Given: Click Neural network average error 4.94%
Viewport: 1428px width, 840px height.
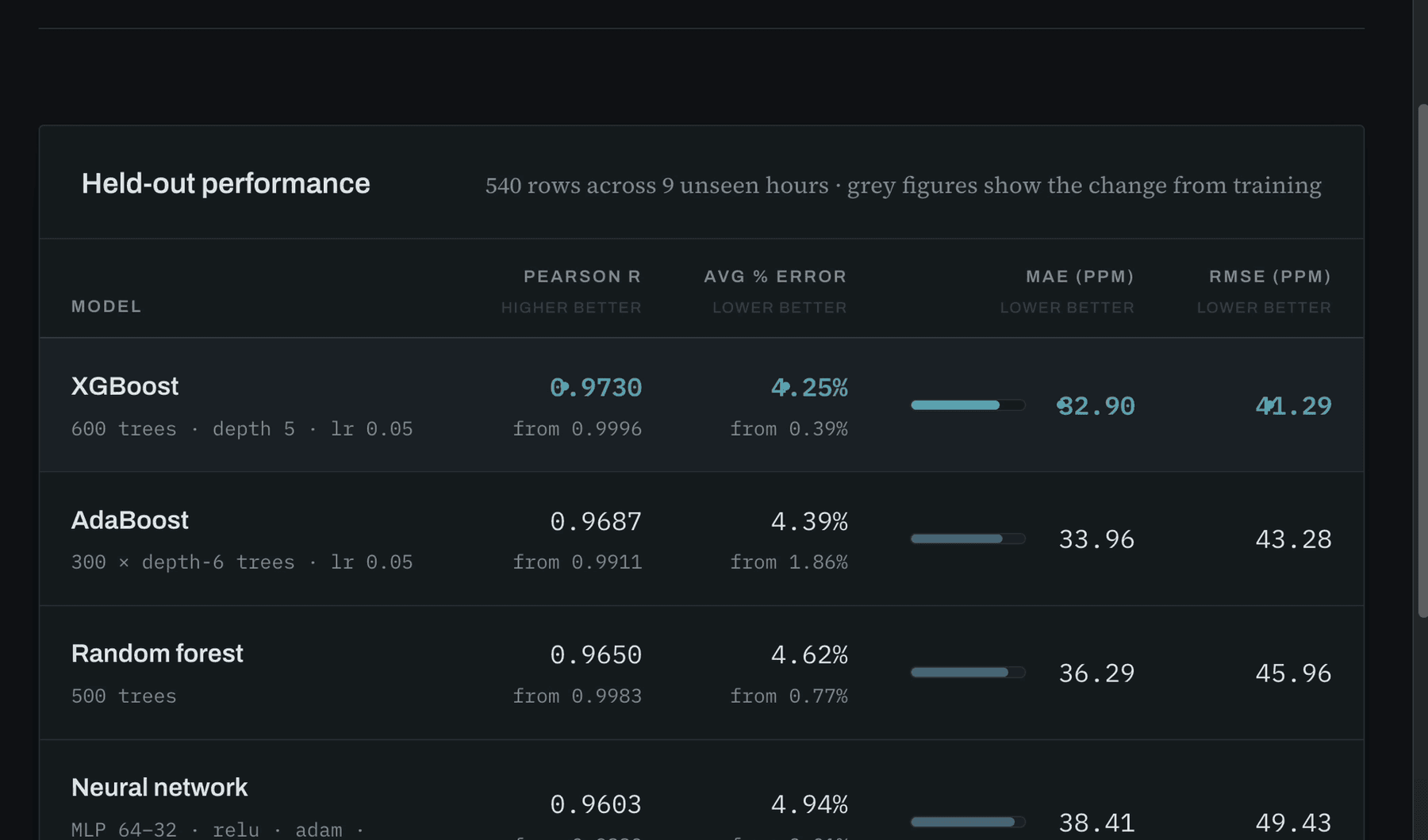Looking at the screenshot, I should pos(809,804).
